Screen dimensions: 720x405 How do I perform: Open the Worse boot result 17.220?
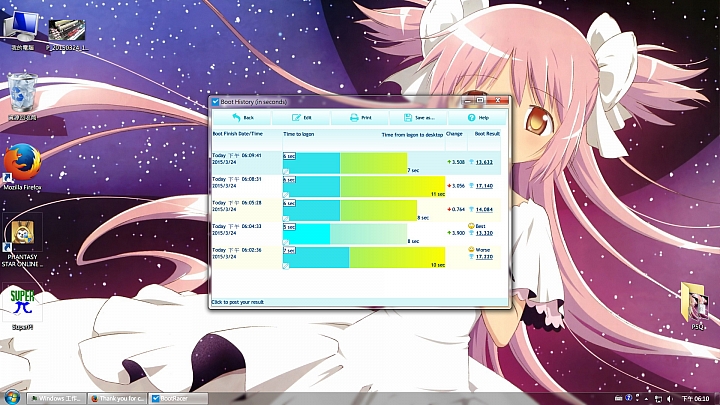[x=484, y=257]
